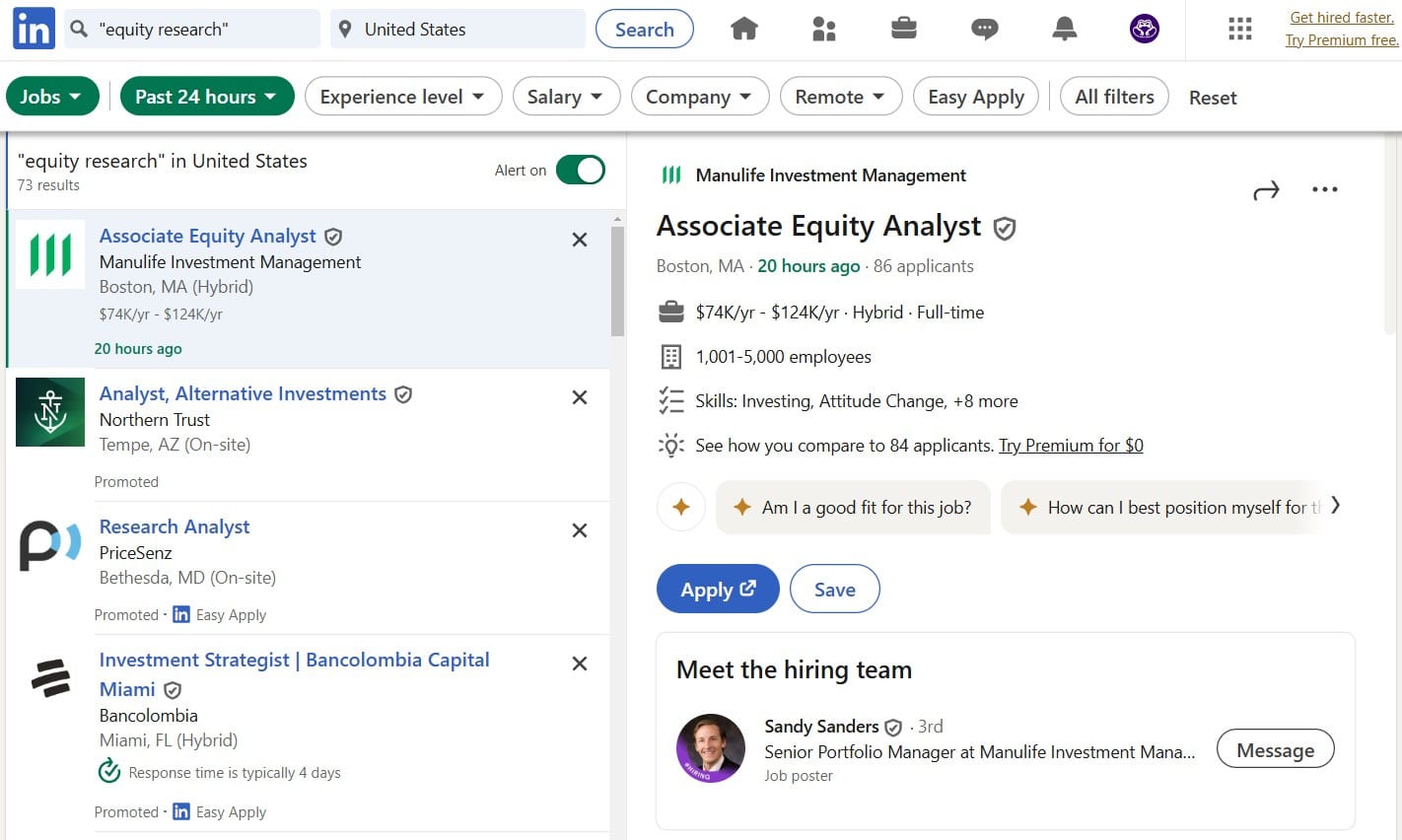Ask 'How can I best position myself'
The width and height of the screenshot is (1402, 840).
pos(1163,508)
